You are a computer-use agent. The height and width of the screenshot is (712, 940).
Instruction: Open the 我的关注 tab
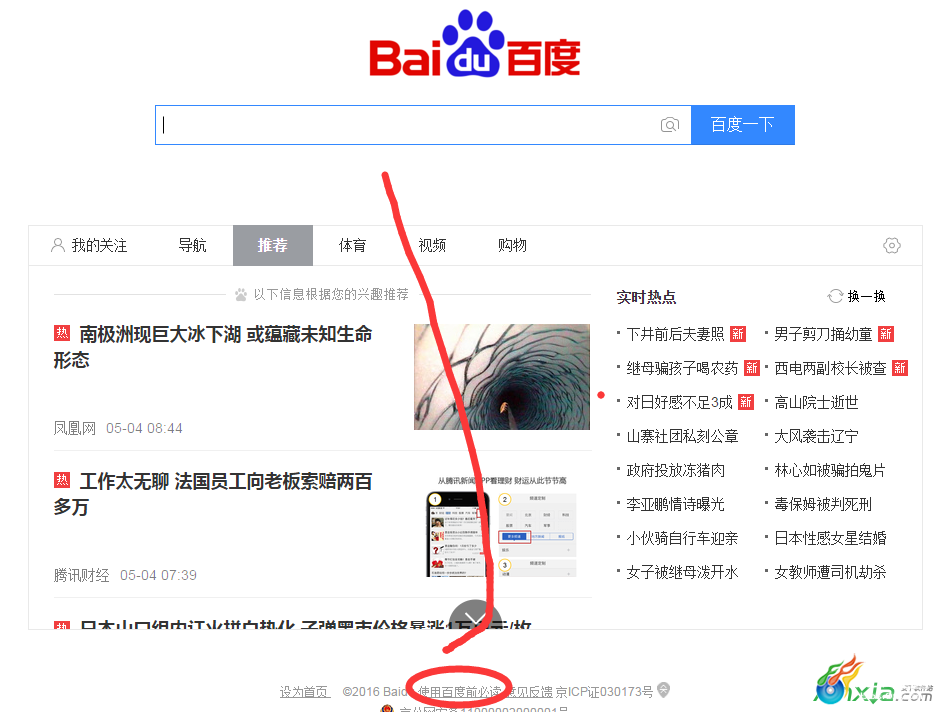89,245
